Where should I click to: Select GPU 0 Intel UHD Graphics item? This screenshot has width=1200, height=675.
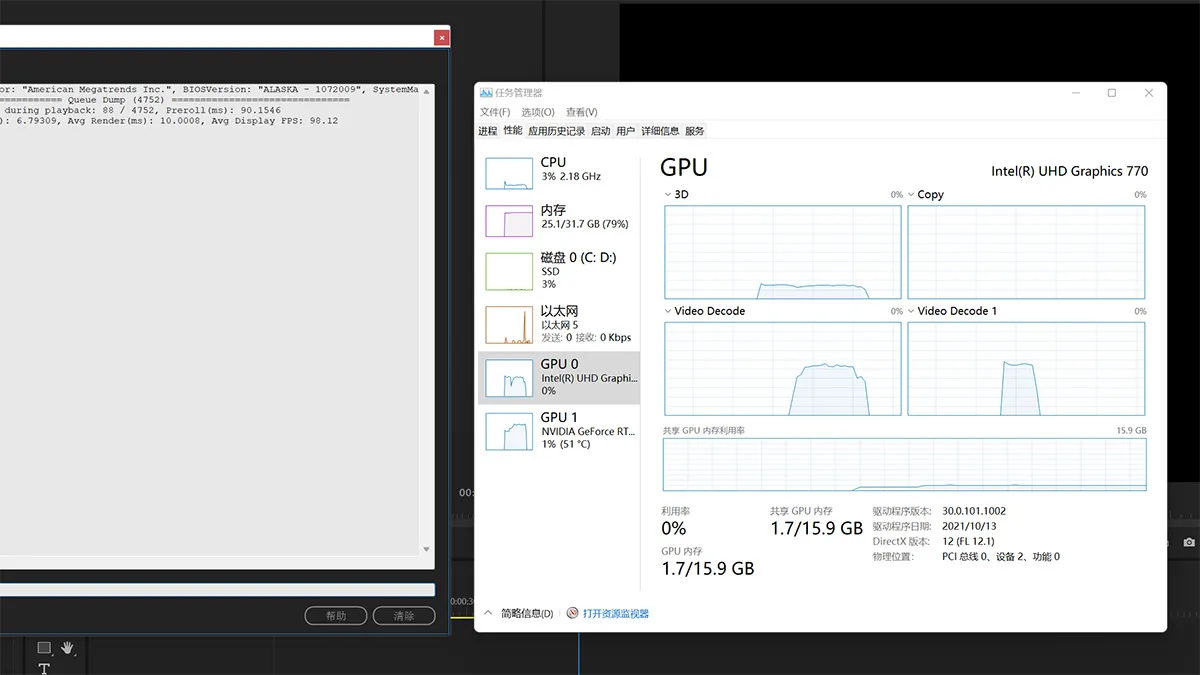pos(559,377)
